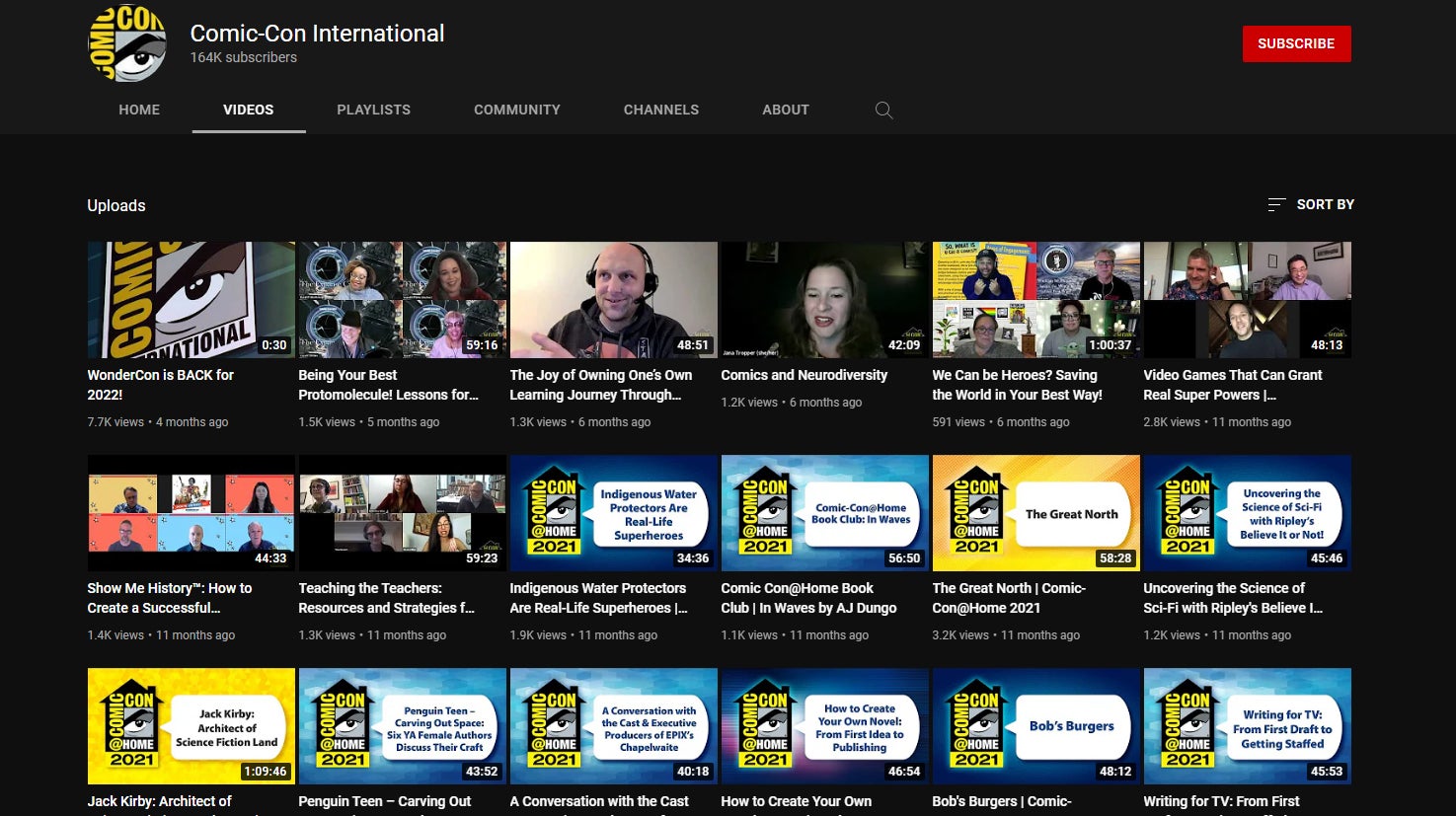The width and height of the screenshot is (1456, 816).
Task: Play the Comics and Neurodiversity video thumbnail
Action: 824,300
